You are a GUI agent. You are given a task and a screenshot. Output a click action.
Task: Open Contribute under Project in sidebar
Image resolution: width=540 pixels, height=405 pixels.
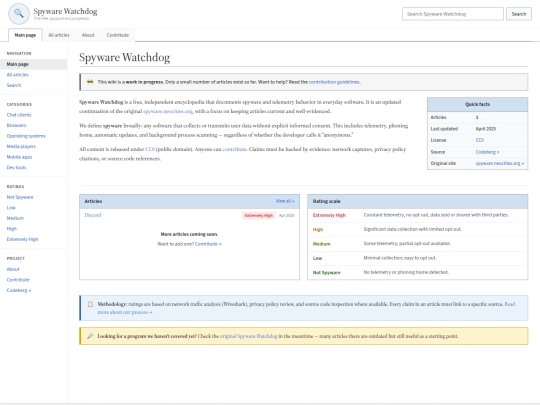18,280
